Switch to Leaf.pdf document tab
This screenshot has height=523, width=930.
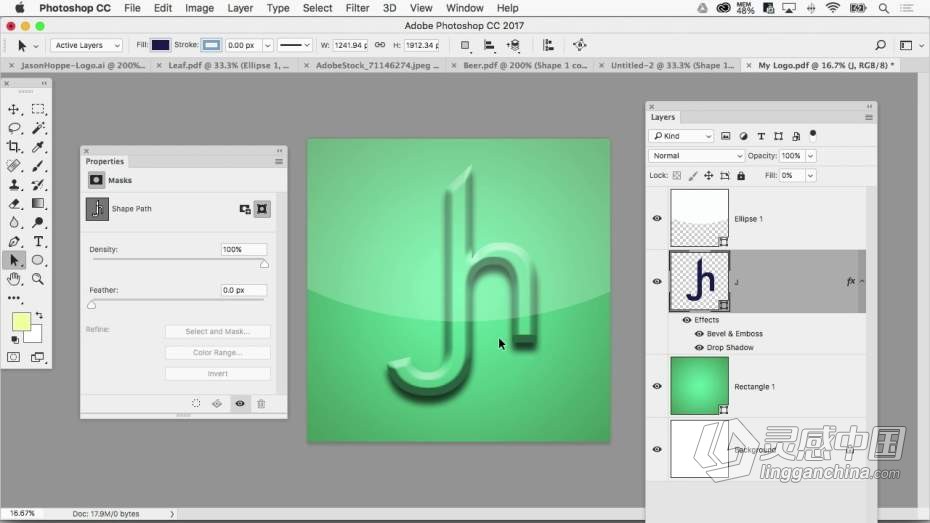coord(228,65)
